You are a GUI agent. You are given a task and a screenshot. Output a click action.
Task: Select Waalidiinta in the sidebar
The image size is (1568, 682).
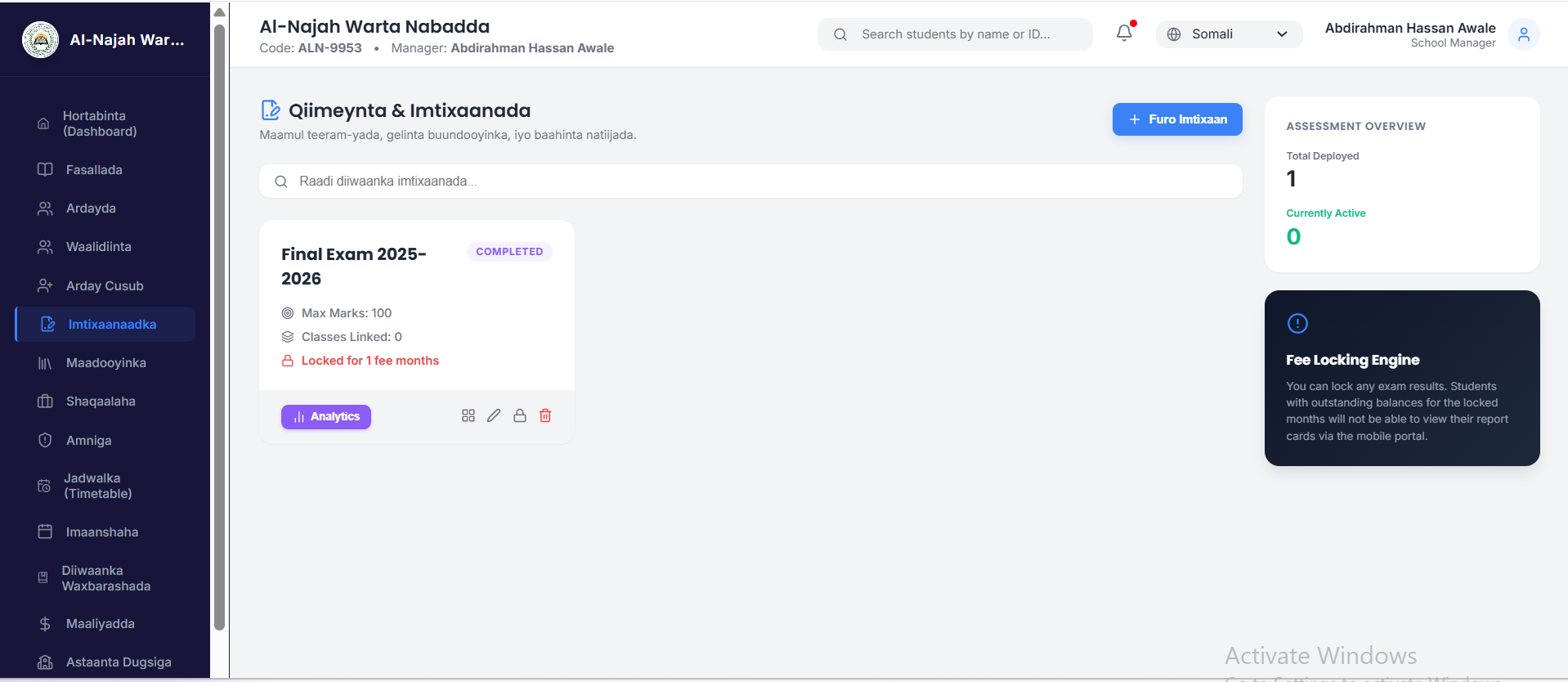(105, 247)
